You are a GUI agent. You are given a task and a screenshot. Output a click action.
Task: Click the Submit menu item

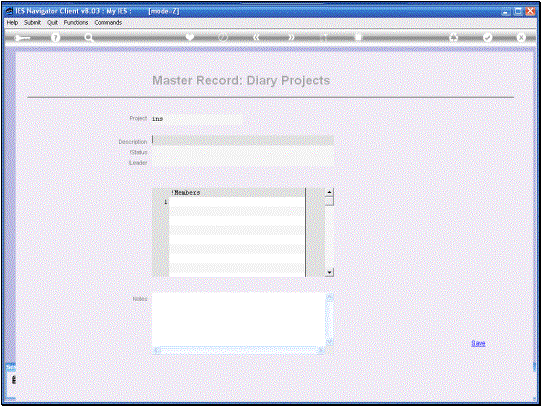pos(32,22)
